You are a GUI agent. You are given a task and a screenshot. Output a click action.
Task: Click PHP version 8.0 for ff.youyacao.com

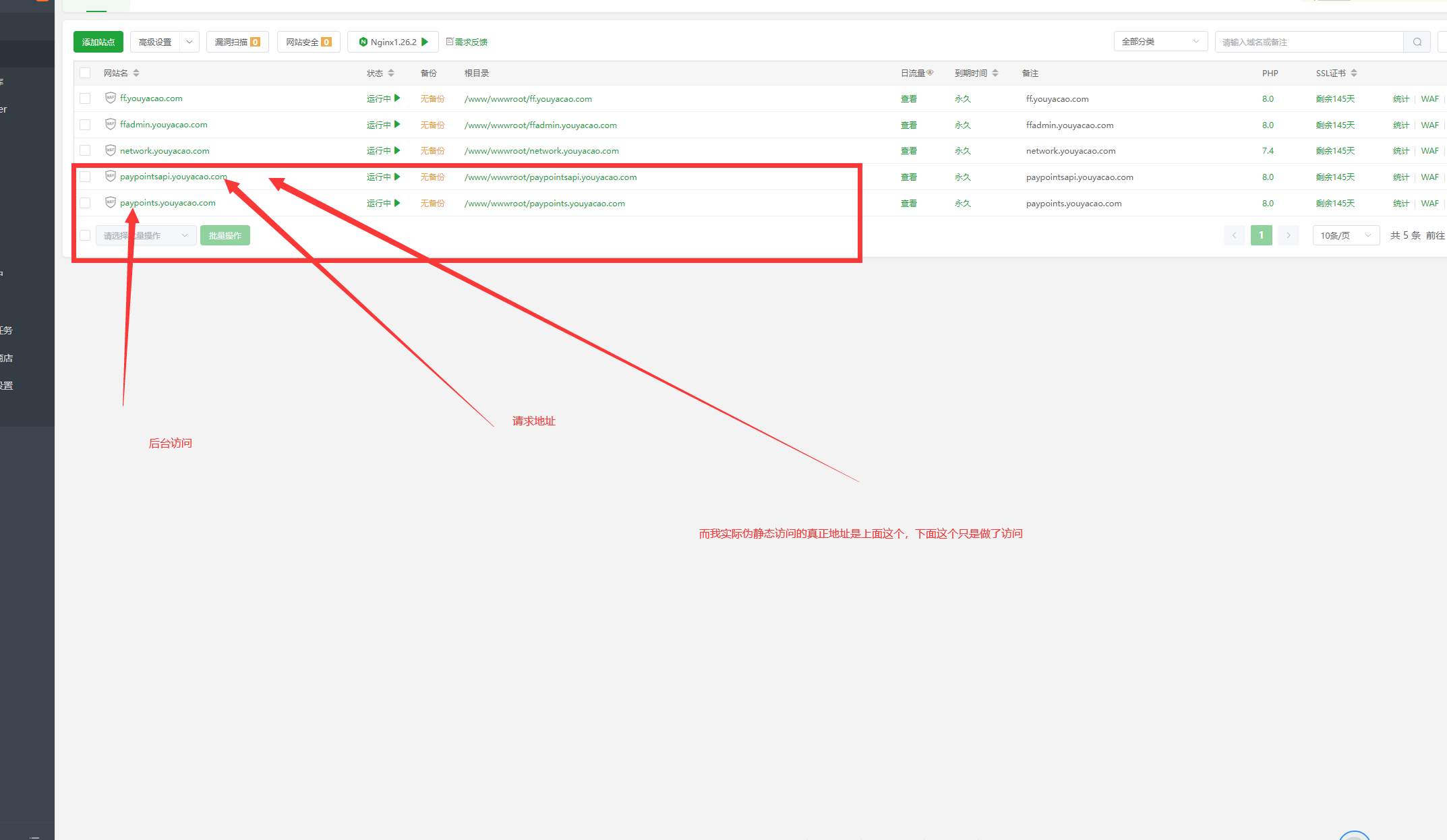tap(1268, 98)
